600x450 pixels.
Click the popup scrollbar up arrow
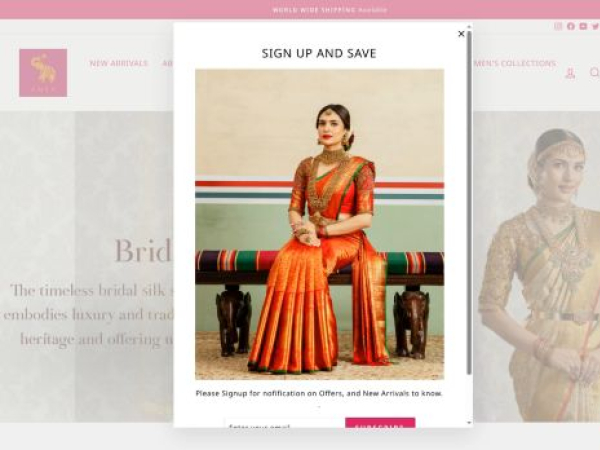pos(469,26)
